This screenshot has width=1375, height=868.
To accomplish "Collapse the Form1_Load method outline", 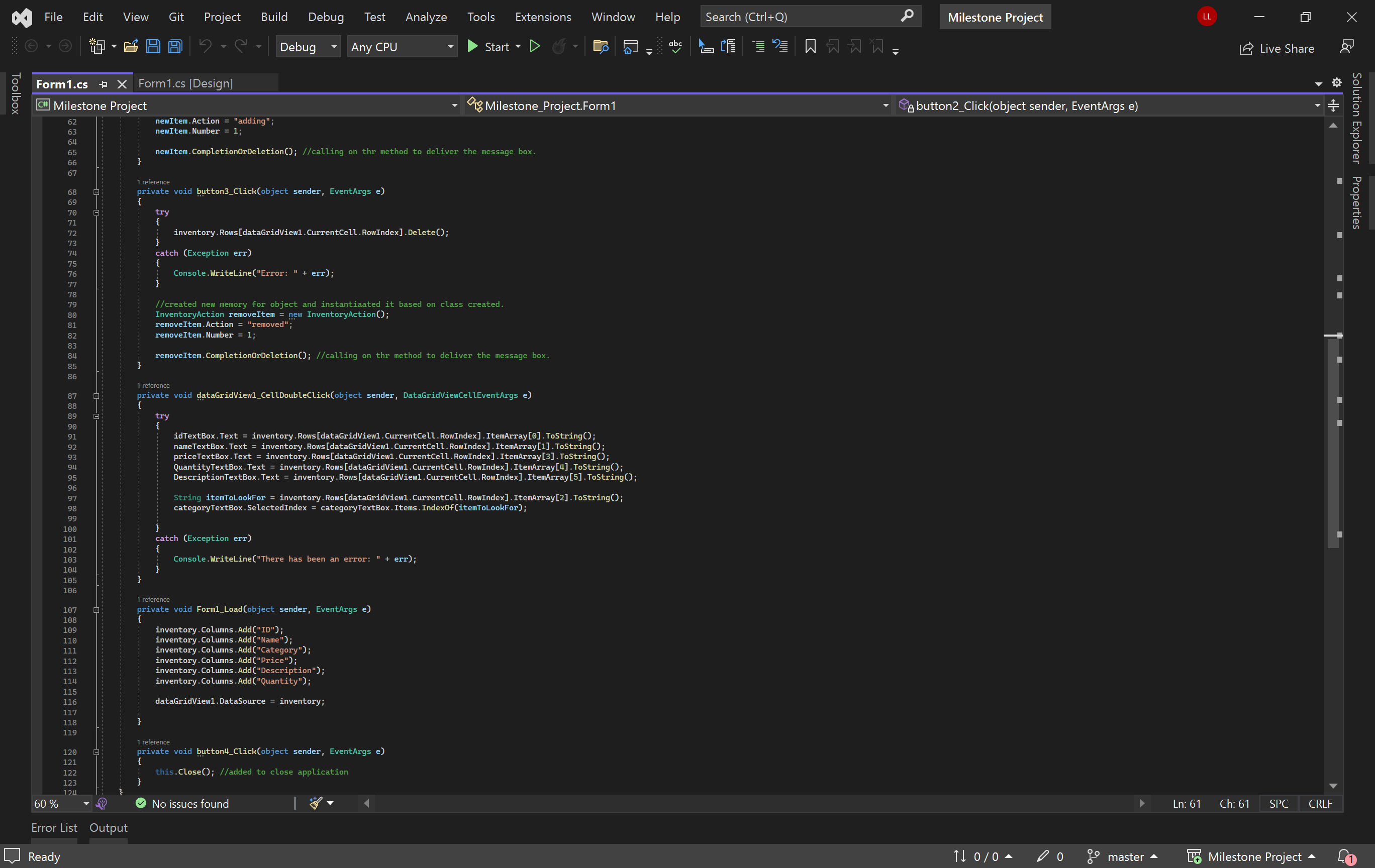I will coord(96,609).
